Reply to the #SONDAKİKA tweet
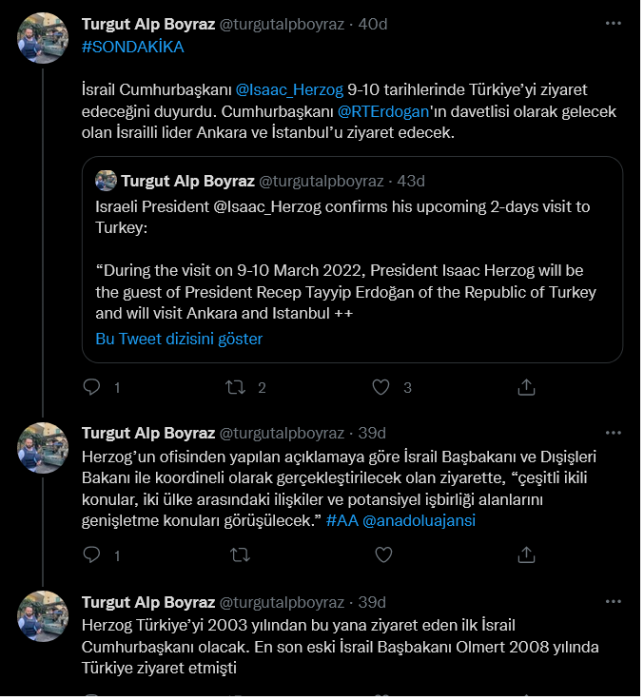 click(91, 387)
